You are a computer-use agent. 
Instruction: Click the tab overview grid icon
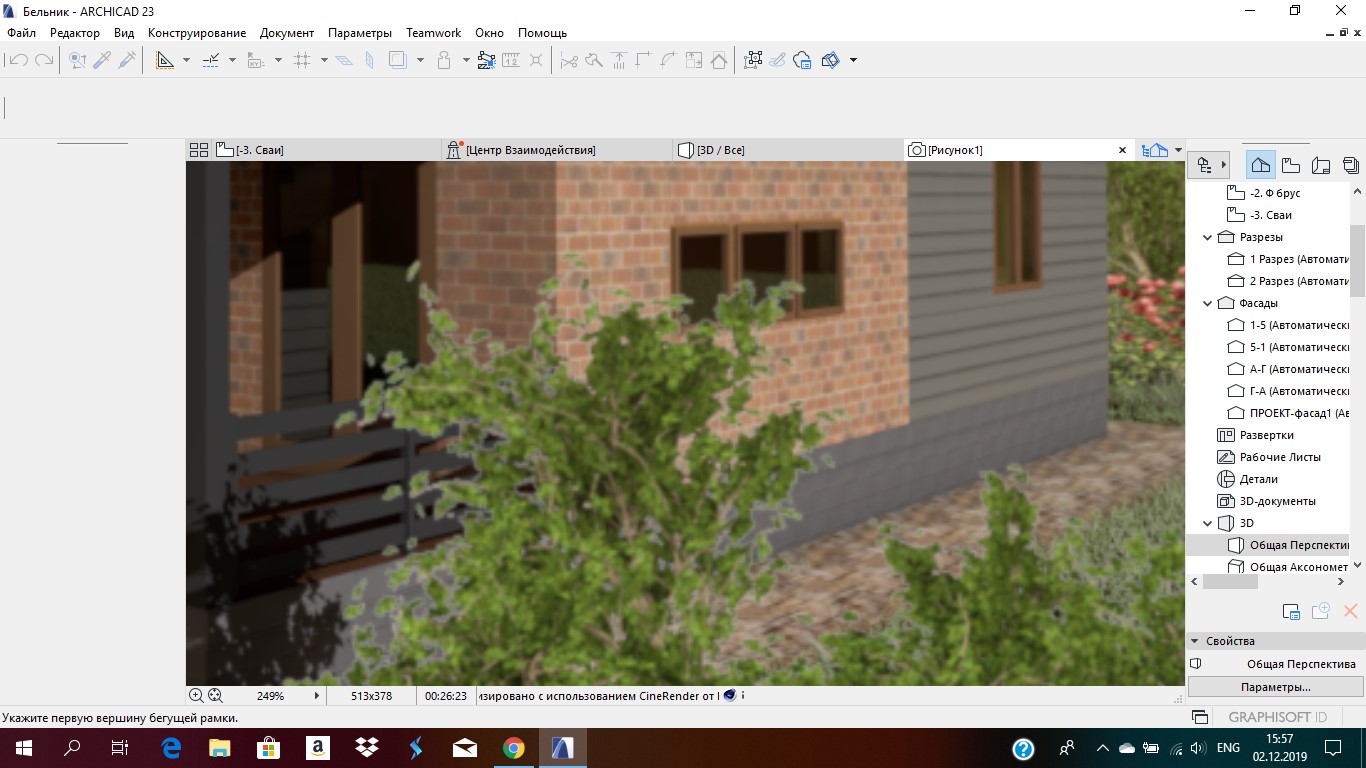198,150
